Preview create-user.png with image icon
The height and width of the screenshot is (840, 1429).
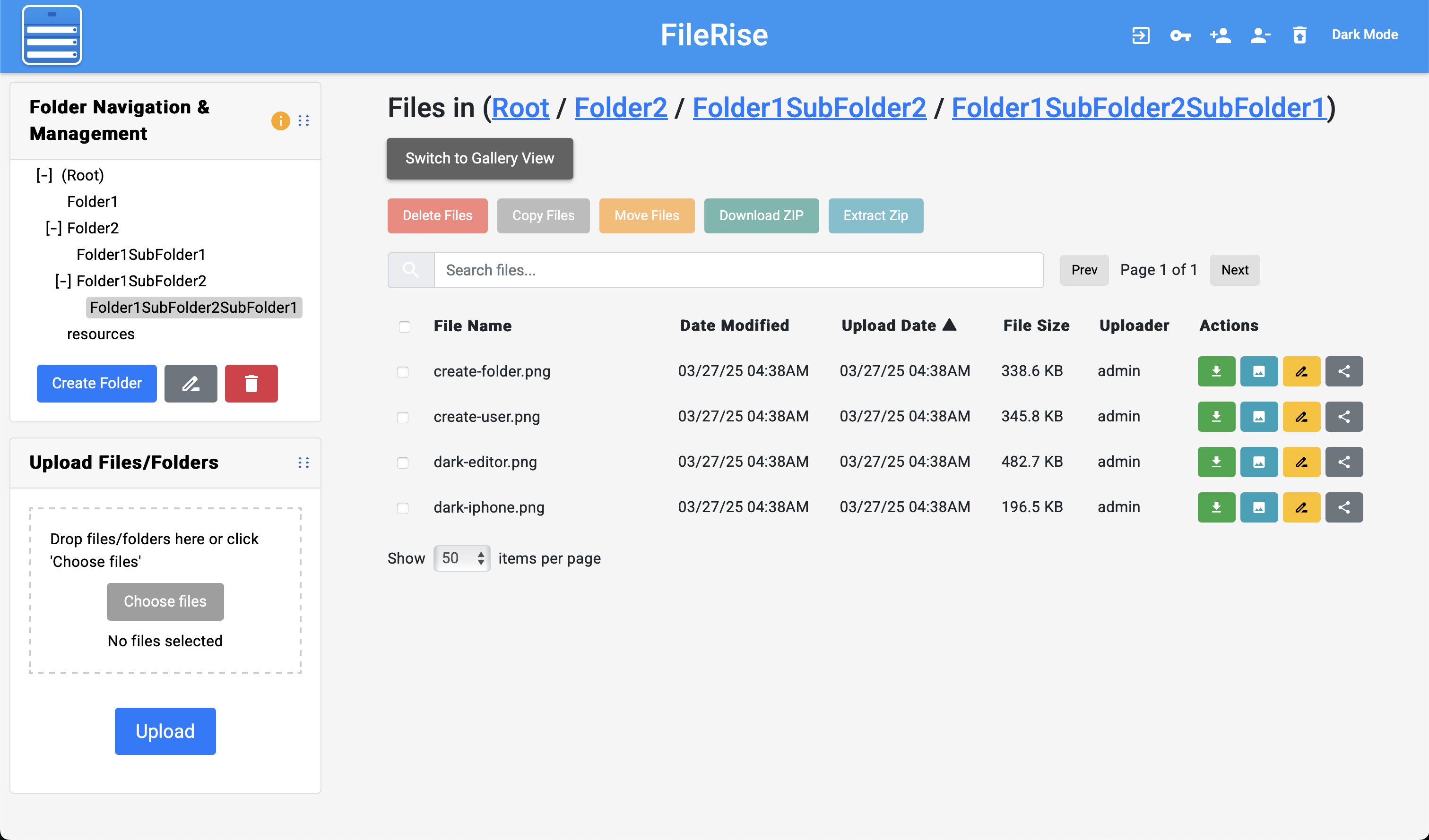[x=1258, y=417]
